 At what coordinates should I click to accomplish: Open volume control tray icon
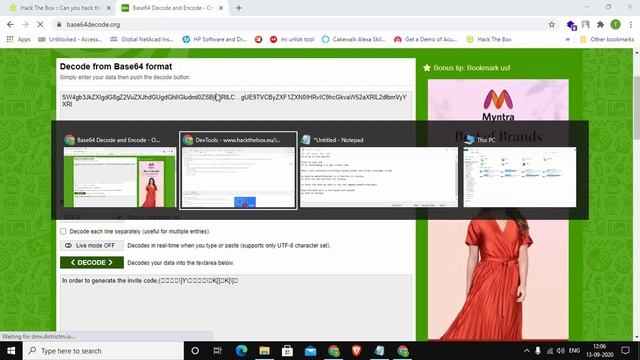tap(561, 351)
